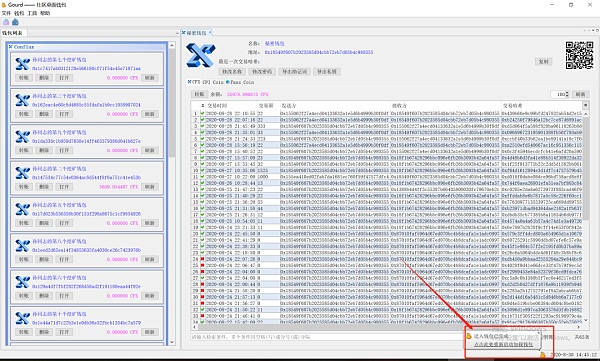
Task: Click the 转账 button next to the balance
Action: tap(199, 94)
